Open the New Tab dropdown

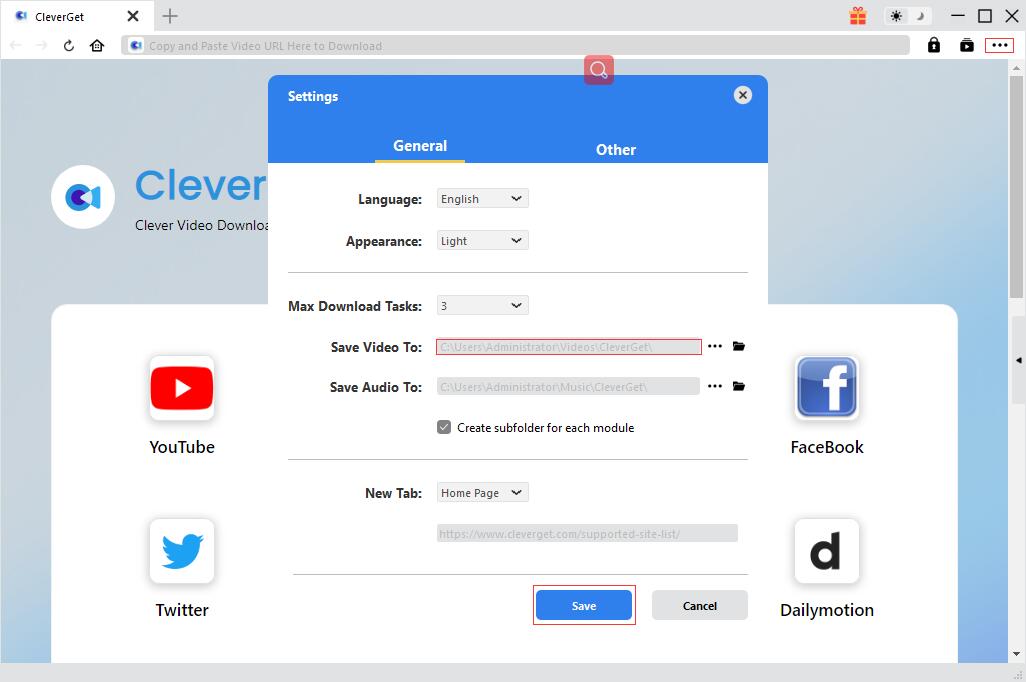pyautogui.click(x=483, y=493)
